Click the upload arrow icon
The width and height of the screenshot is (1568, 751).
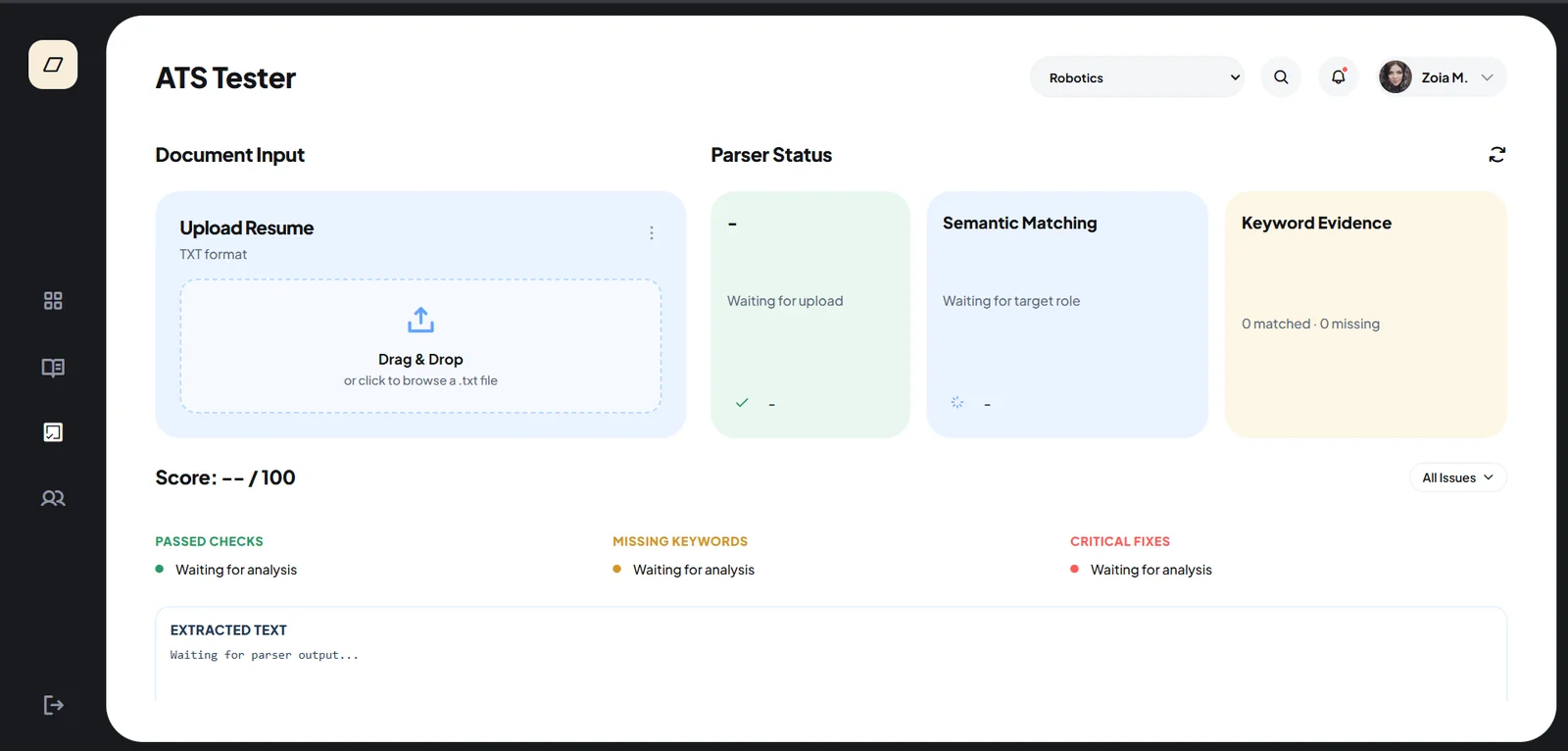click(x=420, y=320)
